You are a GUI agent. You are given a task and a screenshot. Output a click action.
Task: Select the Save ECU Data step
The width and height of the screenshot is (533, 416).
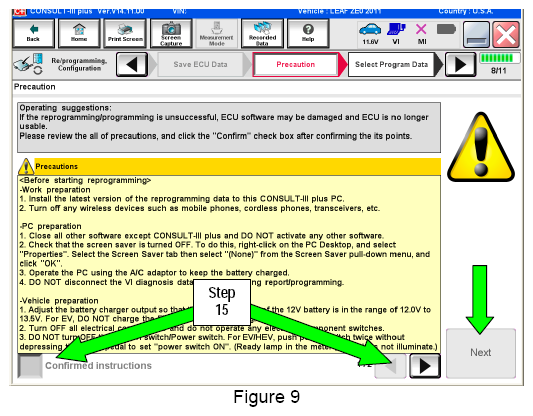click(x=201, y=64)
